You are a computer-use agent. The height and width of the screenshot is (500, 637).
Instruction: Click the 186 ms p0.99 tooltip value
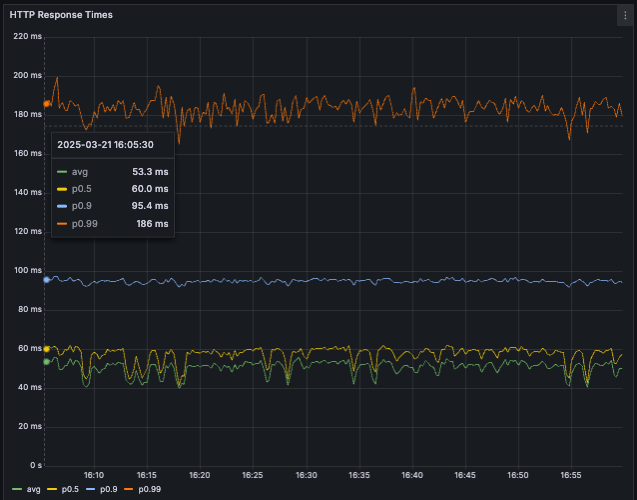[152, 224]
